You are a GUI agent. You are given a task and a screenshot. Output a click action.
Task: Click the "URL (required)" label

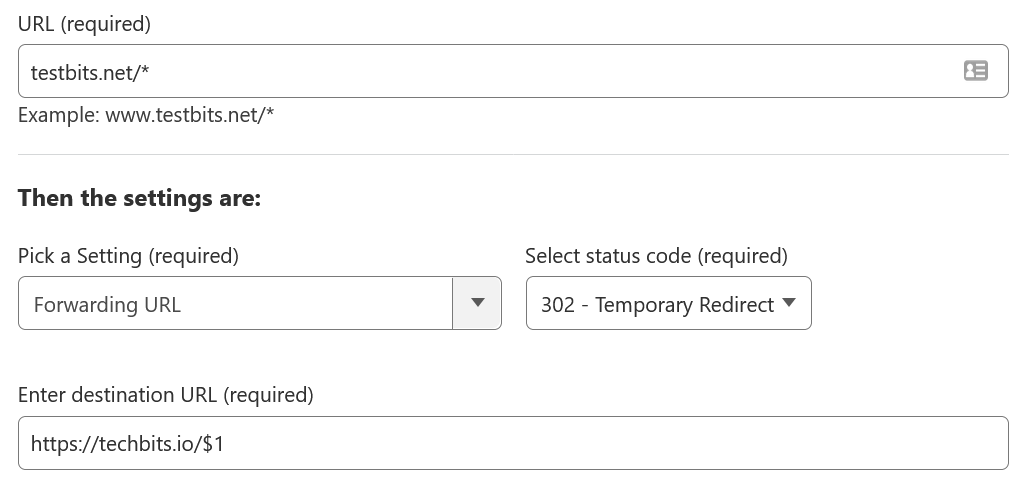(84, 24)
